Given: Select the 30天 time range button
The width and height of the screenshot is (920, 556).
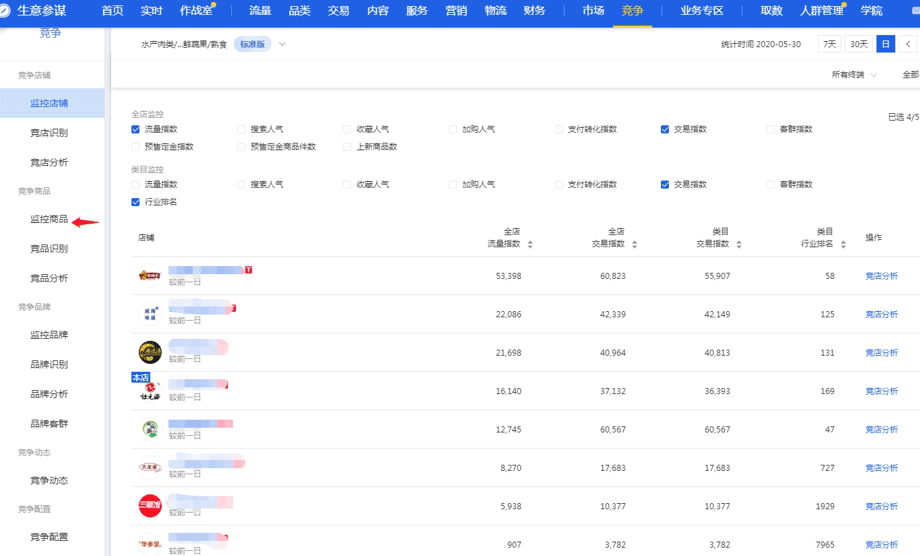Looking at the screenshot, I should (x=858, y=44).
